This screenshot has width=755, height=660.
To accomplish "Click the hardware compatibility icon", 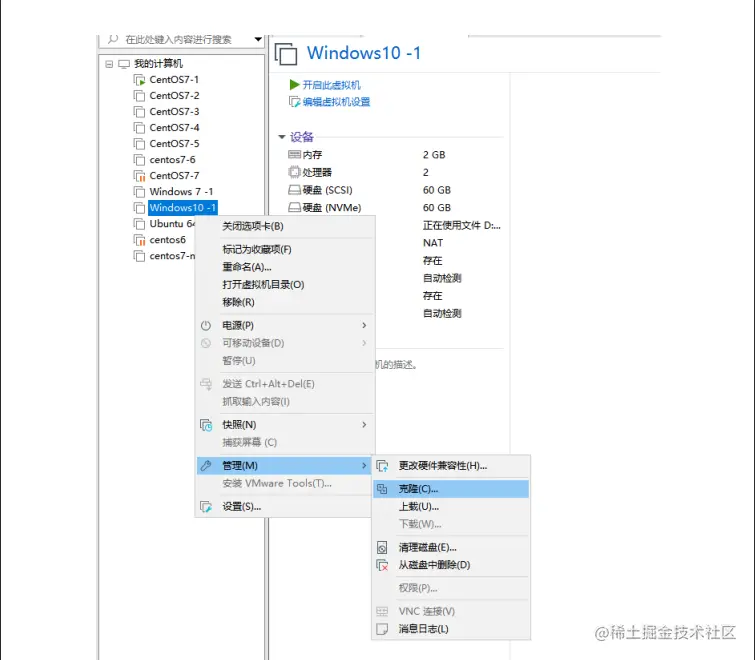I will tap(382, 466).
